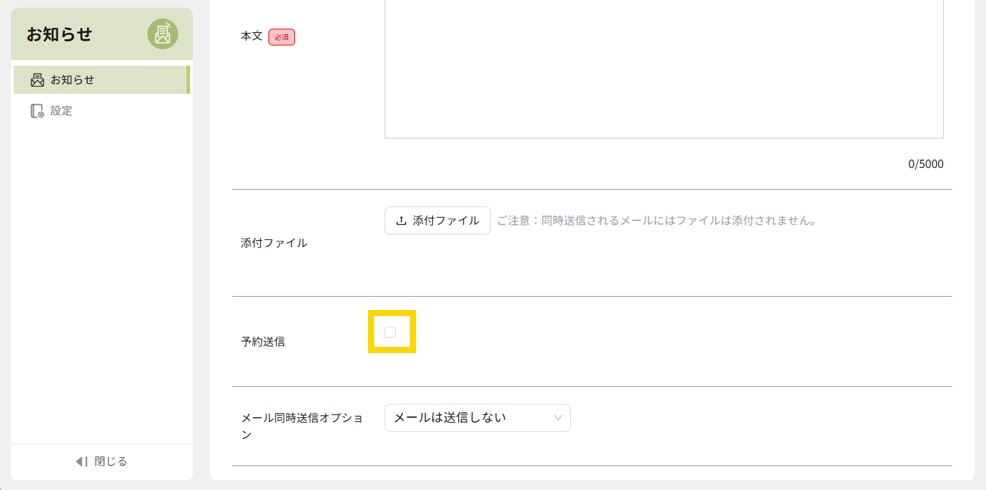Click the round notification icon in sidebar header
The width and height of the screenshot is (986, 490).
pos(163,34)
